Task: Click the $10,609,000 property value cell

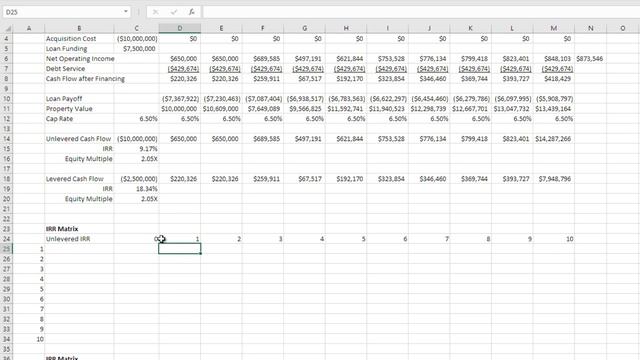Action: [220, 109]
